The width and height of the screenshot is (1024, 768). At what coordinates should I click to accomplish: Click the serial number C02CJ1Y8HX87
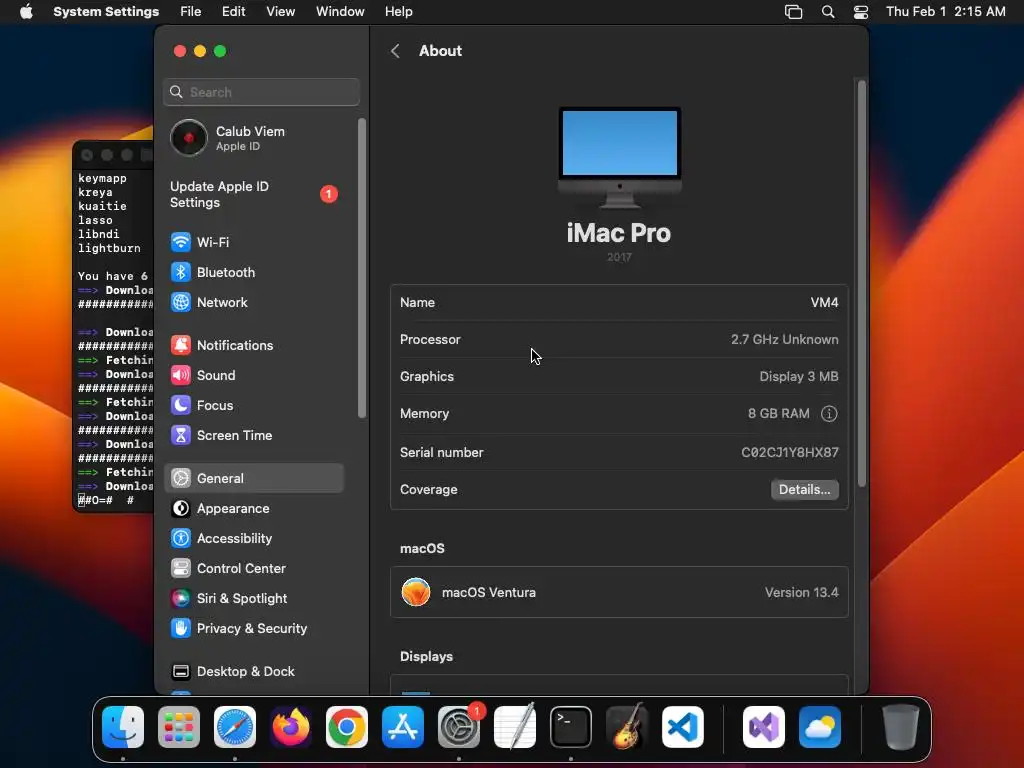coord(790,453)
